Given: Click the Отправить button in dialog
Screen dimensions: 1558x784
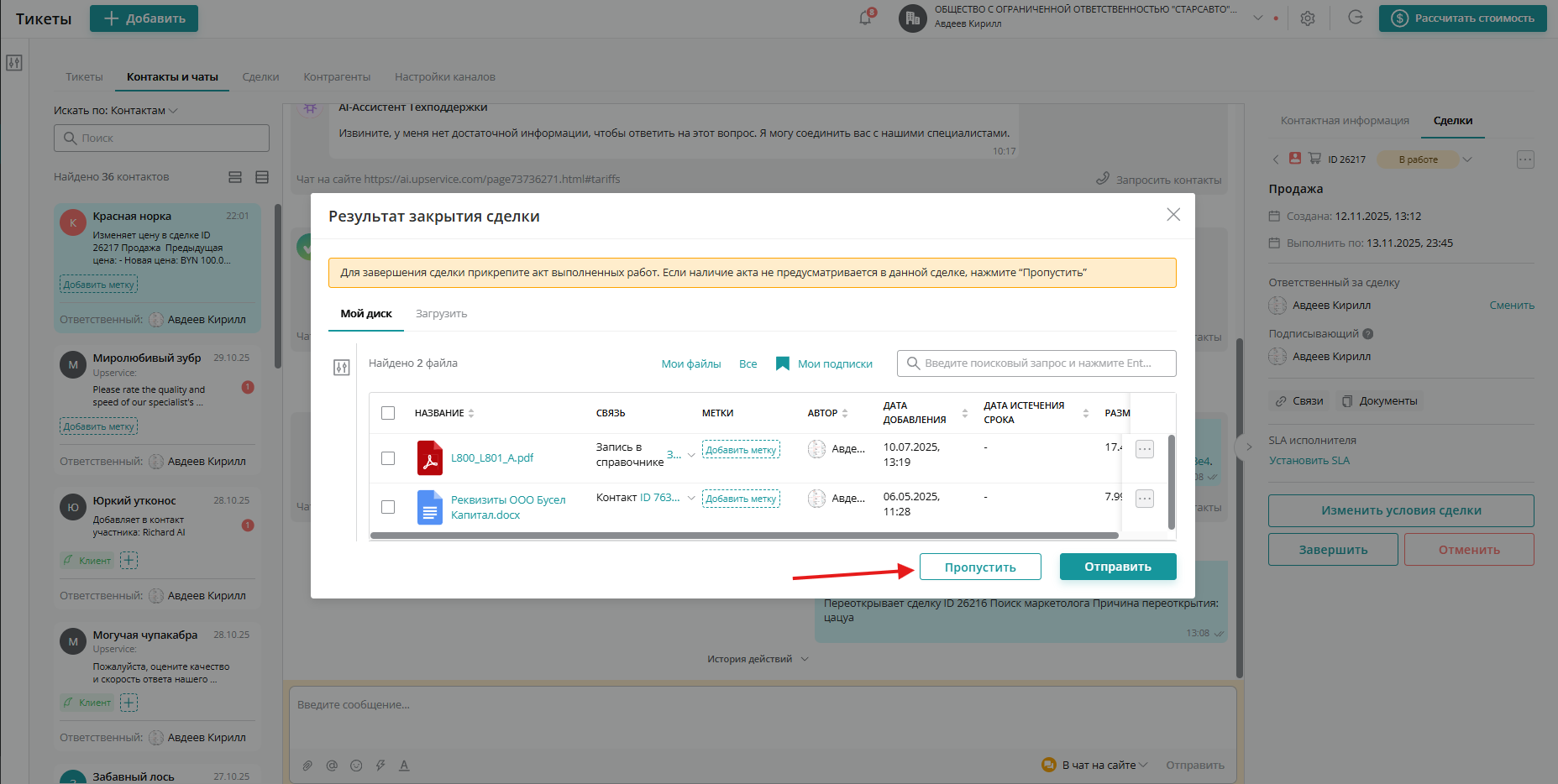Looking at the screenshot, I should (1118, 567).
